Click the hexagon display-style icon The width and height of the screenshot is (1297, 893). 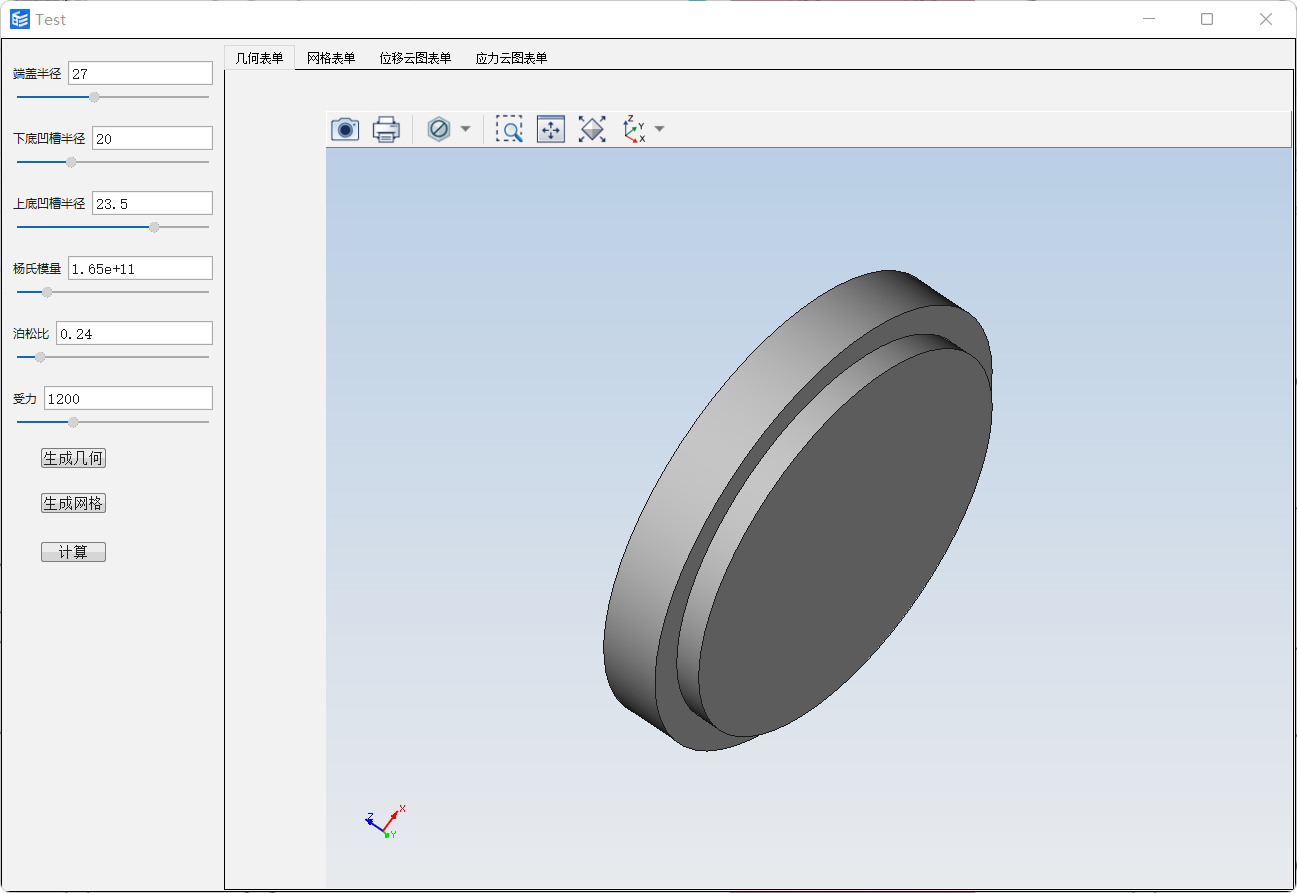[438, 129]
